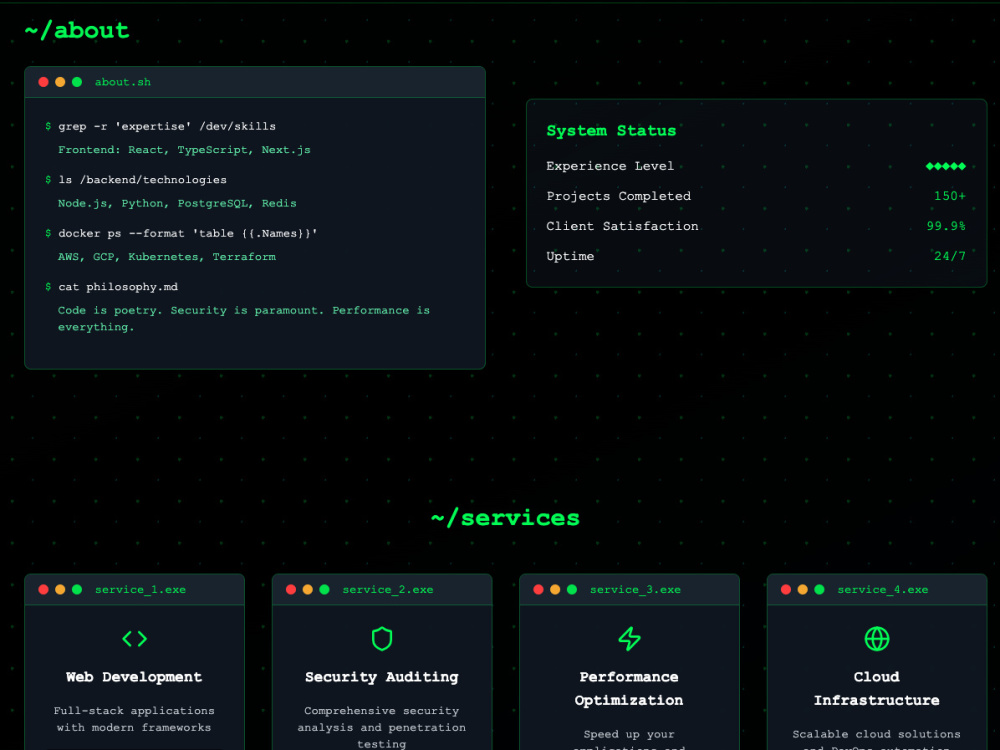Click the Uptime label
The width and height of the screenshot is (1000, 750).
pyautogui.click(x=570, y=256)
